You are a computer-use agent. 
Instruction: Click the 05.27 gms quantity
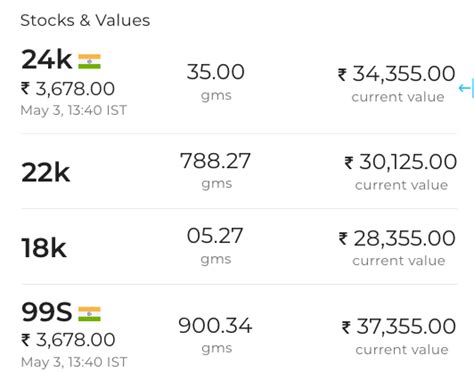215,245
